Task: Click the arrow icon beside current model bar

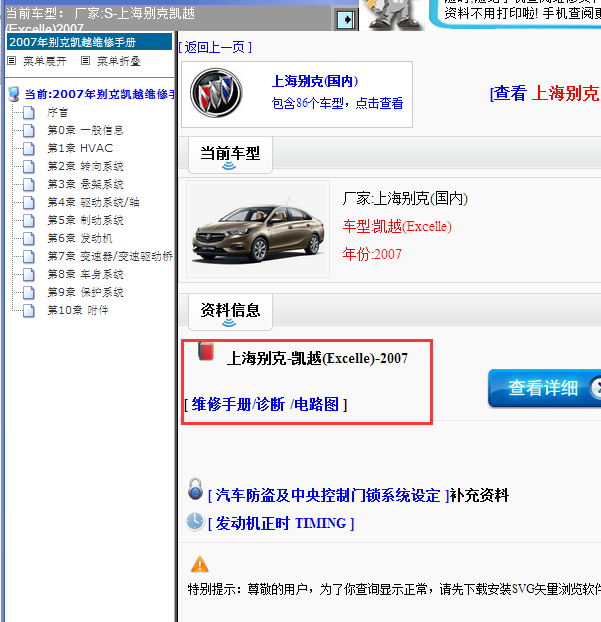Action: click(x=346, y=19)
